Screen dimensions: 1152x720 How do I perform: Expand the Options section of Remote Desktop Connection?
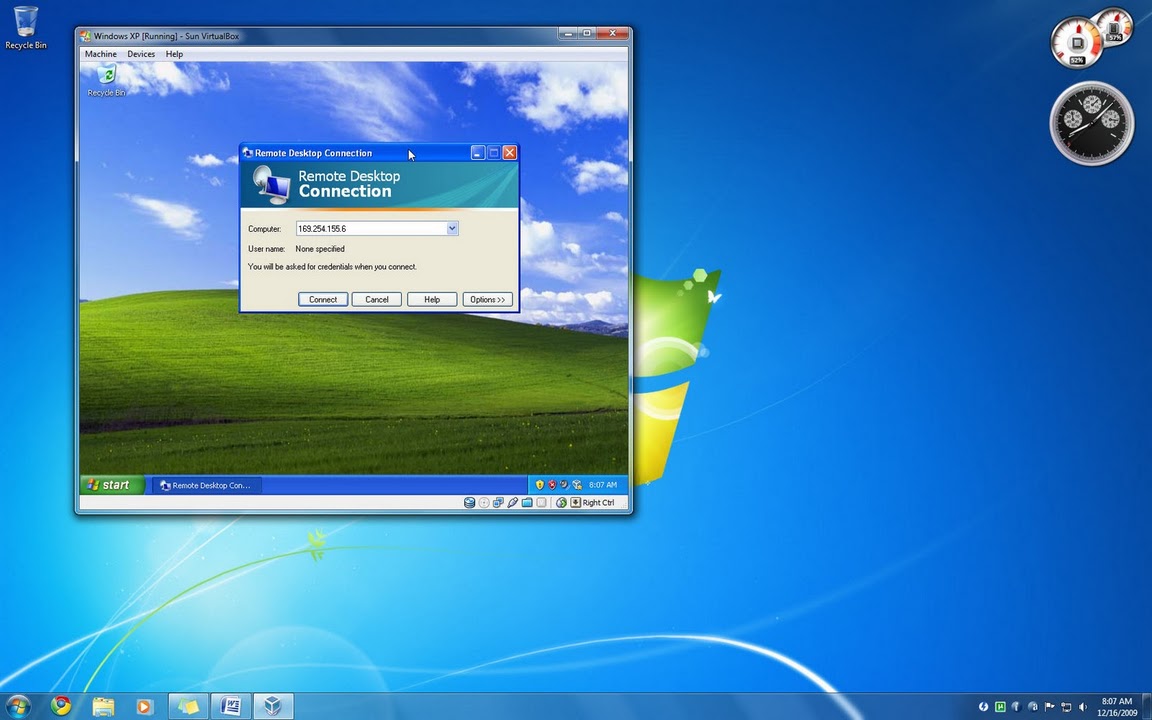487,299
